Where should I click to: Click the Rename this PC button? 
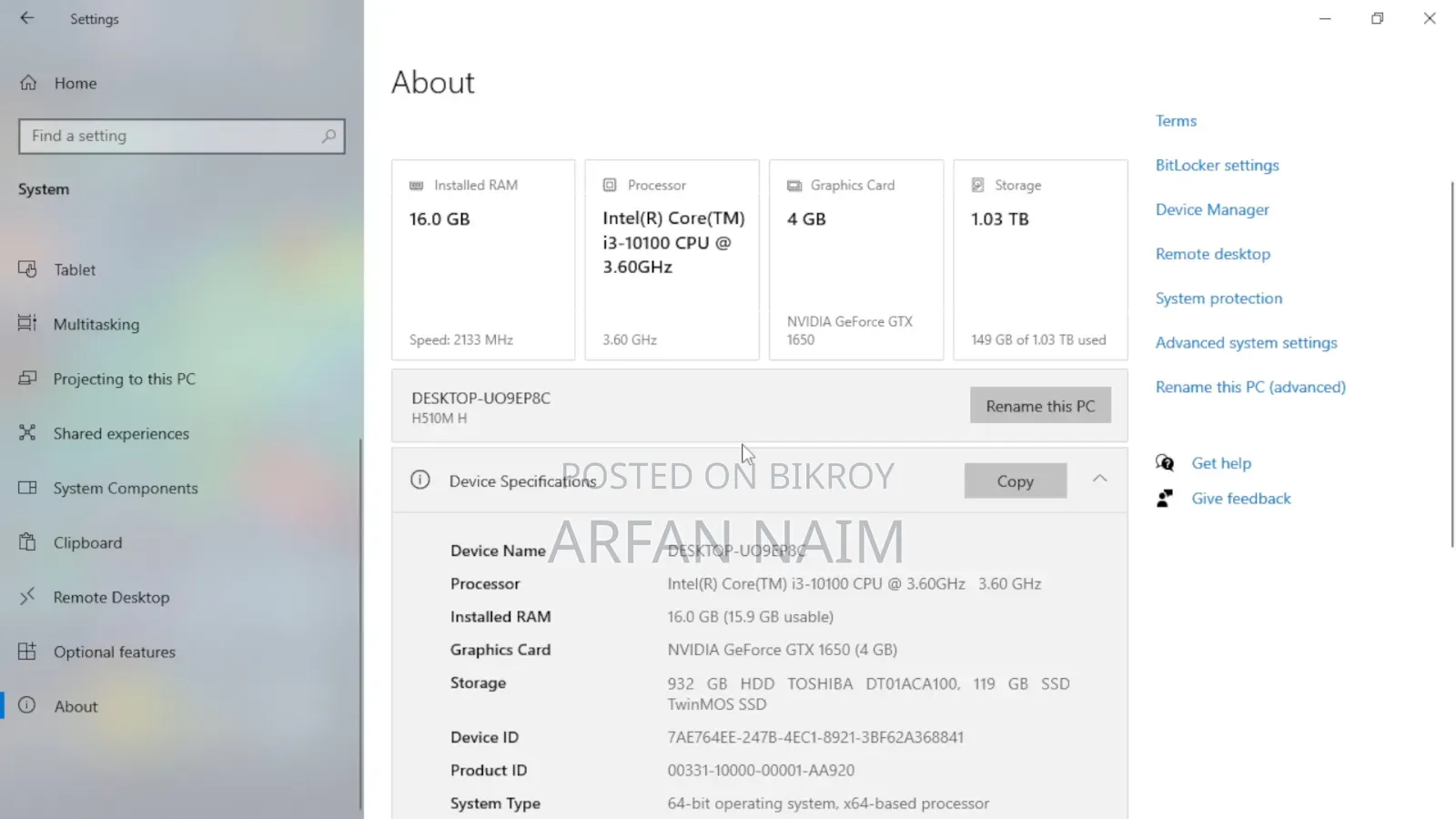point(1040,406)
